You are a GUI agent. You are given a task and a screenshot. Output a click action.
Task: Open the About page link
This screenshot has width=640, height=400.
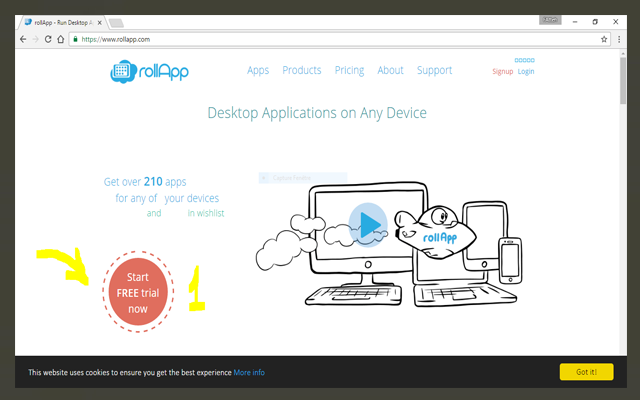coord(390,70)
